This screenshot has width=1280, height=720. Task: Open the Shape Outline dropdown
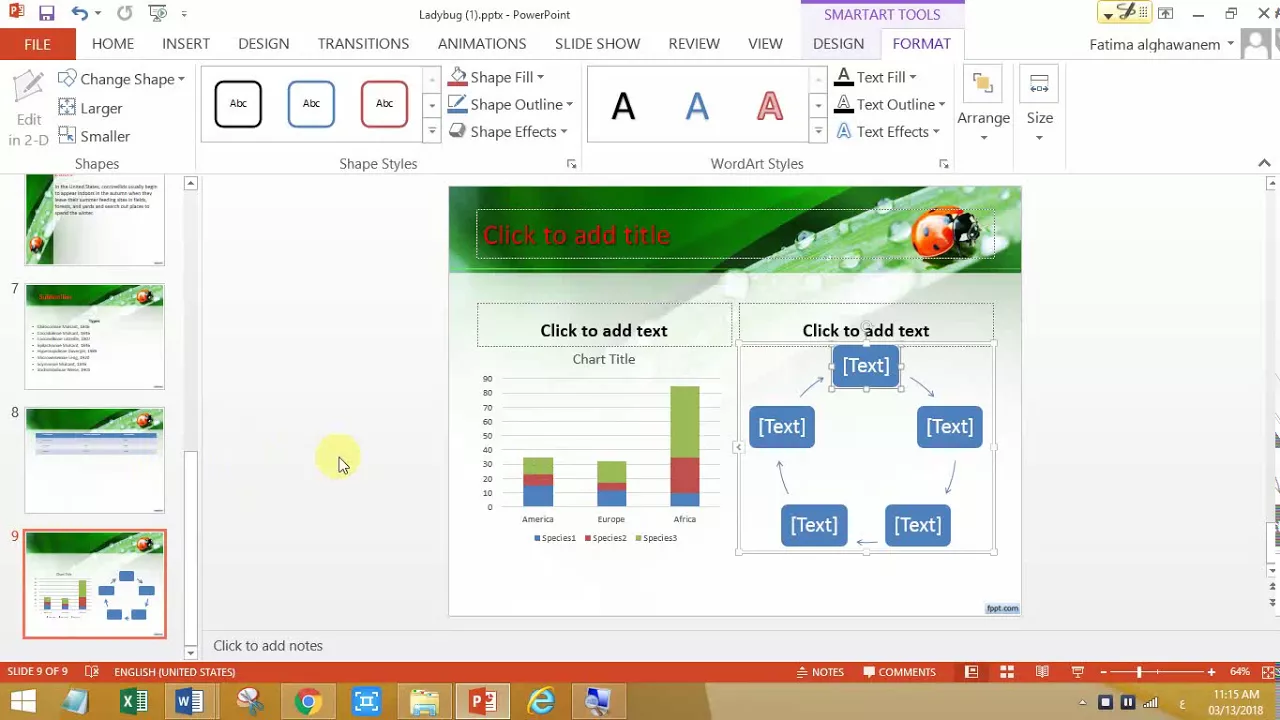coord(511,104)
